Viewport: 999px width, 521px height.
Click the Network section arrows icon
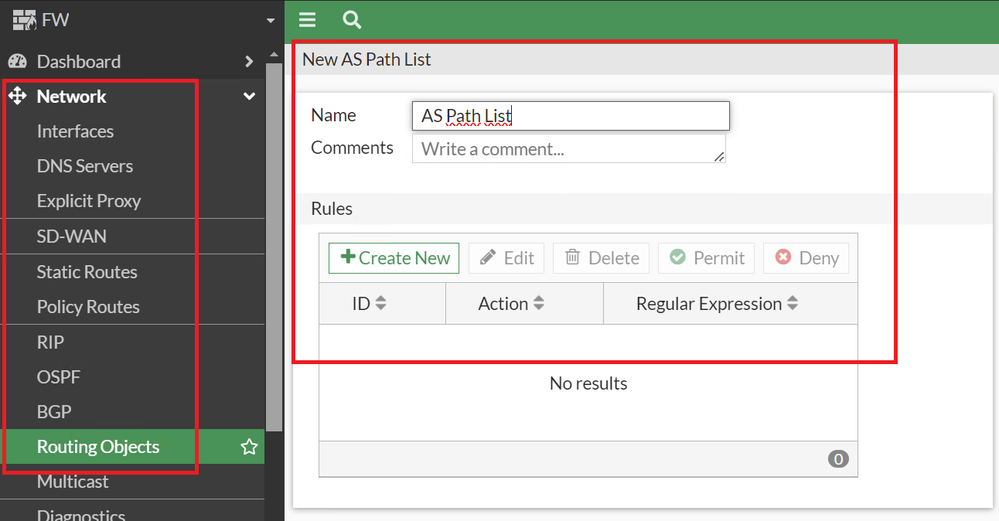coord(17,97)
